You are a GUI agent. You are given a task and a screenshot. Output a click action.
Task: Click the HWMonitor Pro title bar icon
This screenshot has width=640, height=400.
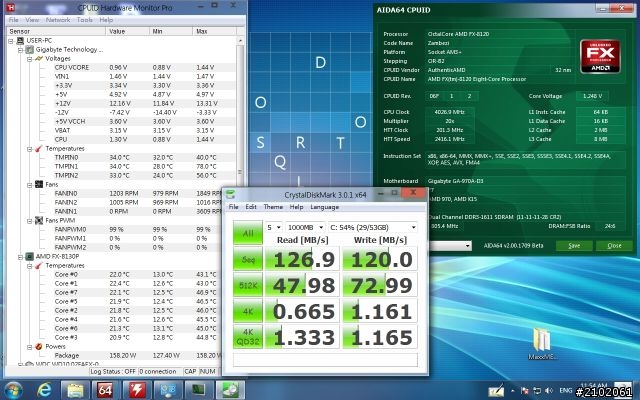click(x=11, y=7)
